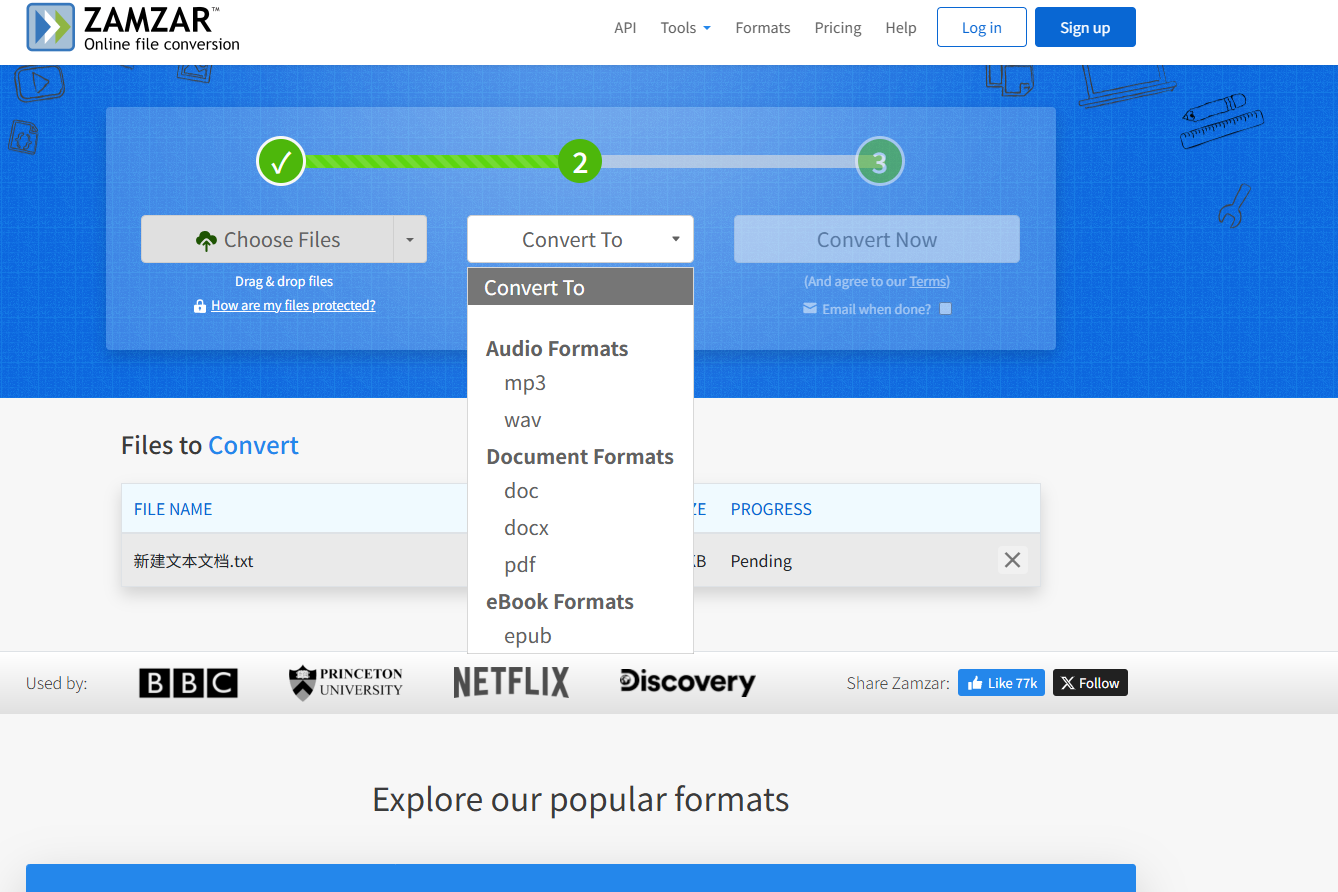Screen dimensions: 1338x892
Task: Remove 新建文本文档.txt with the X icon
Action: pos(1012,560)
